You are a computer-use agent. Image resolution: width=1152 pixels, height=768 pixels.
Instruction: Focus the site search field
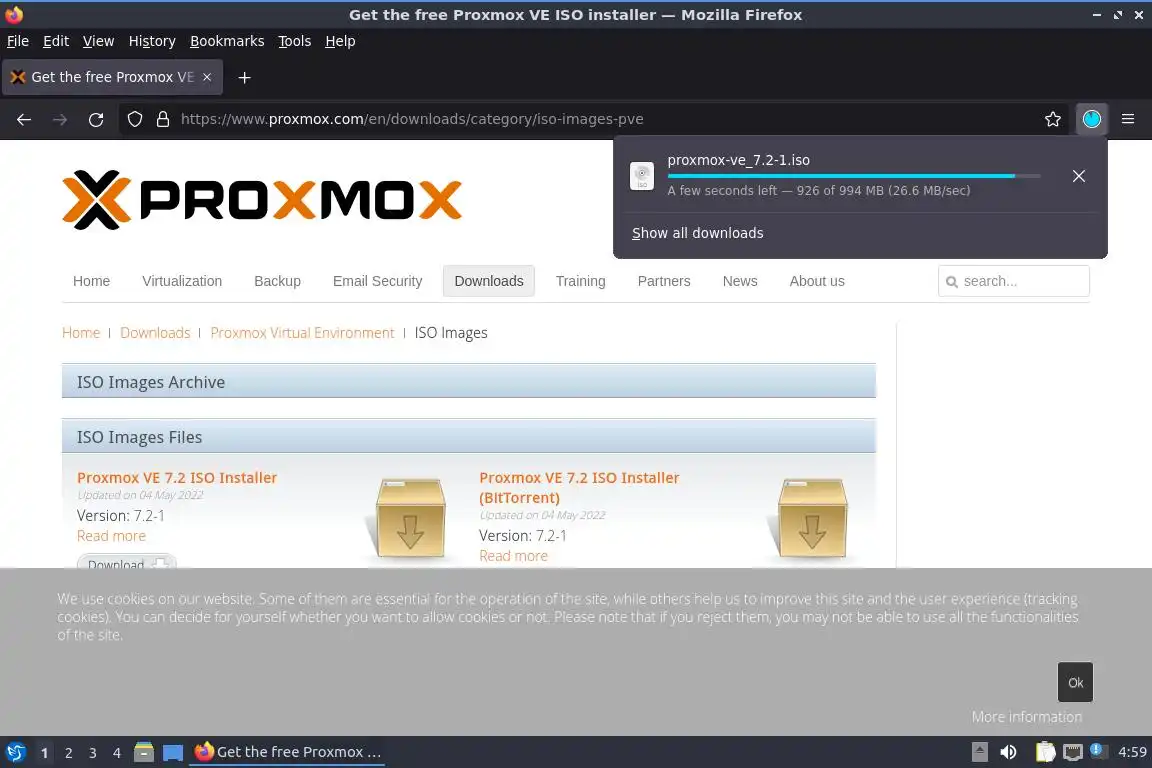coord(1014,281)
